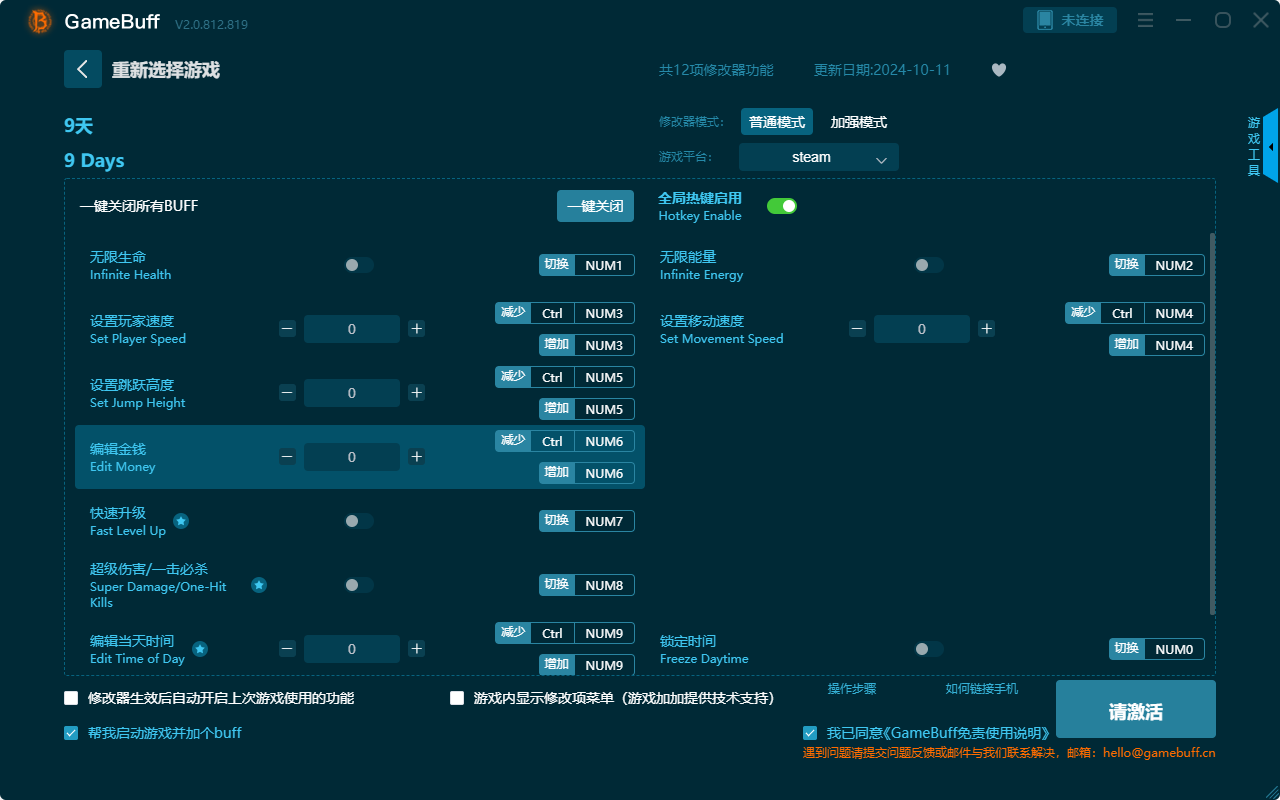Click the back arrow beside 重新选择游戏

click(83, 68)
